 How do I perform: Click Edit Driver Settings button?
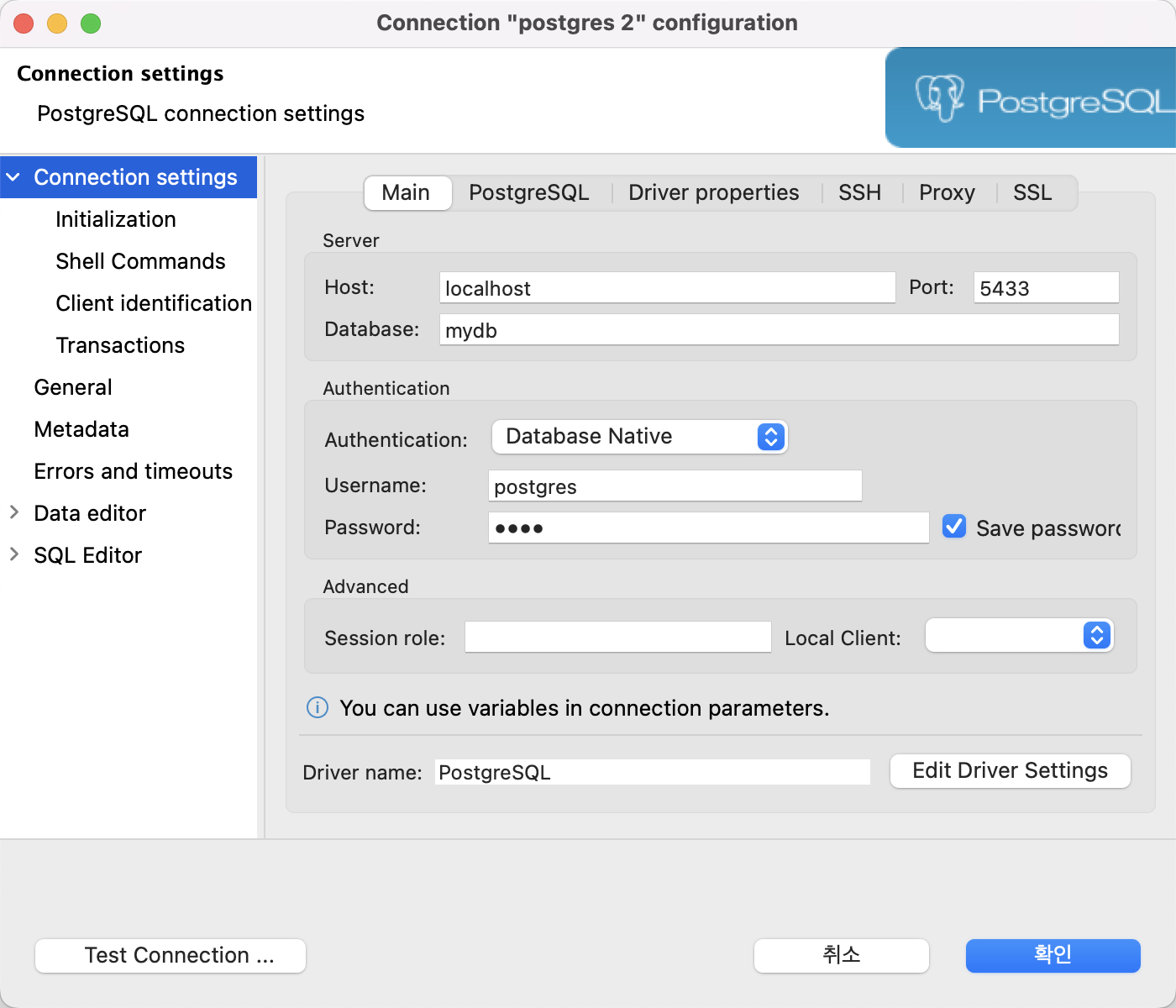(x=1011, y=771)
